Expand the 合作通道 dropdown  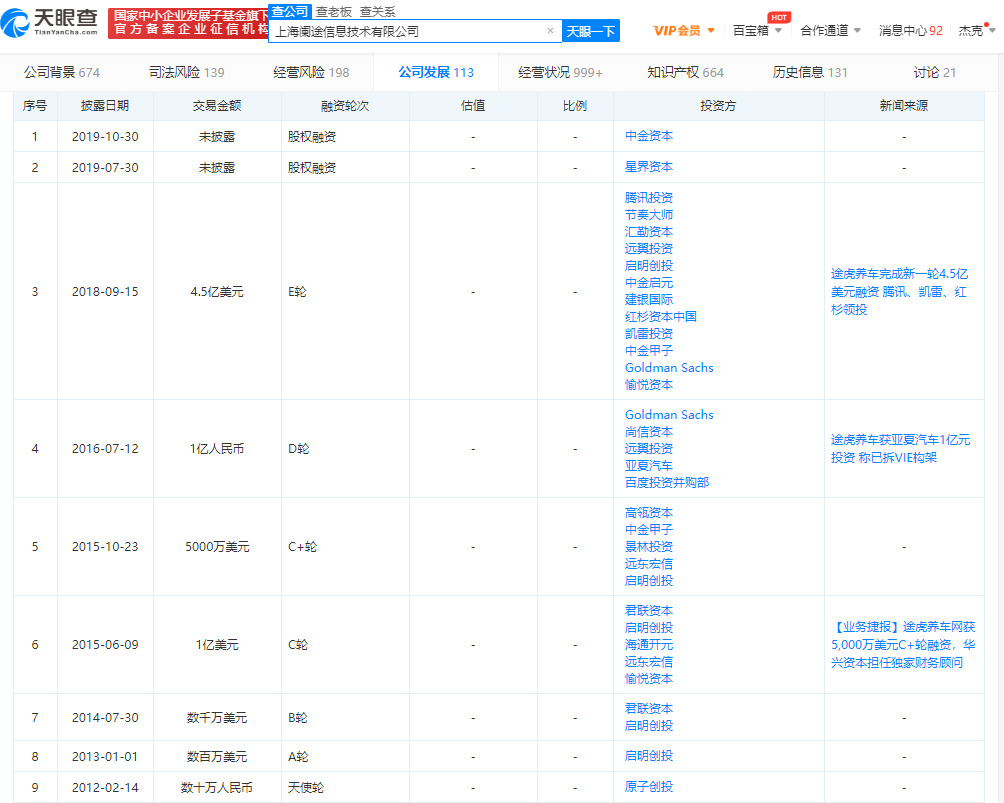point(830,30)
